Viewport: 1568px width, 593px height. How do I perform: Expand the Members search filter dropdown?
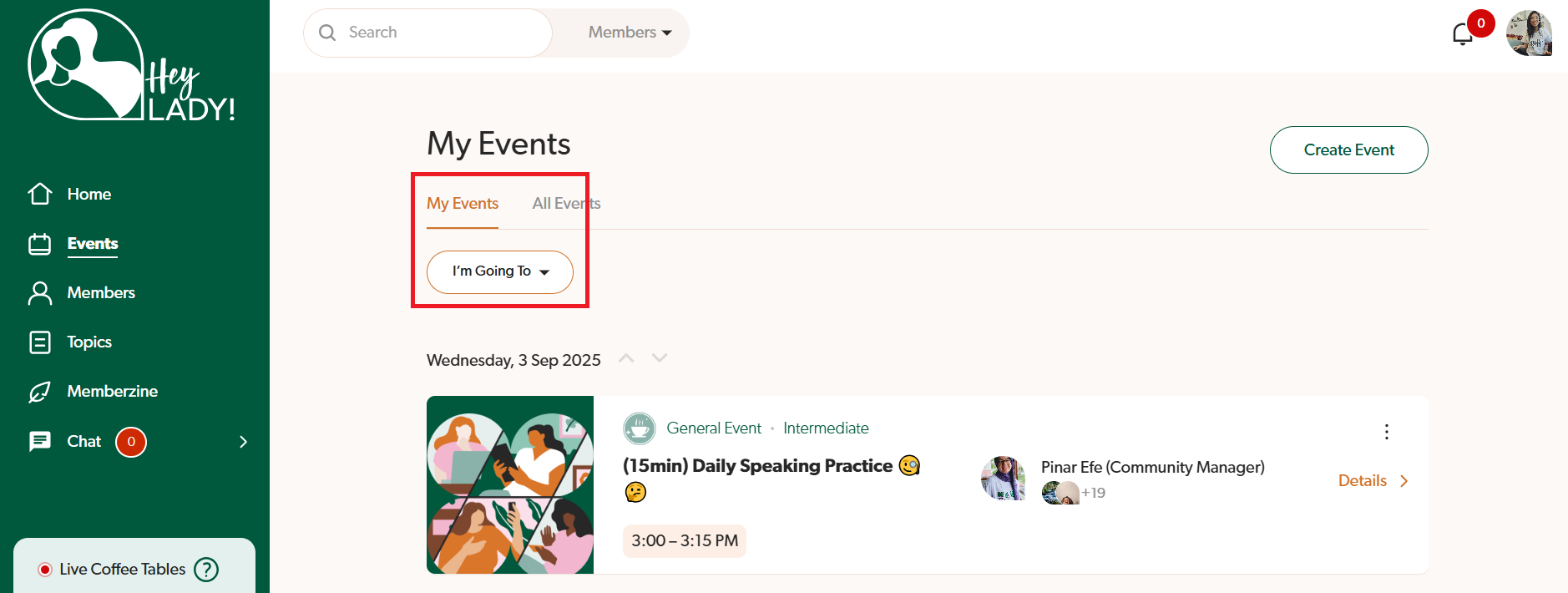click(x=630, y=33)
